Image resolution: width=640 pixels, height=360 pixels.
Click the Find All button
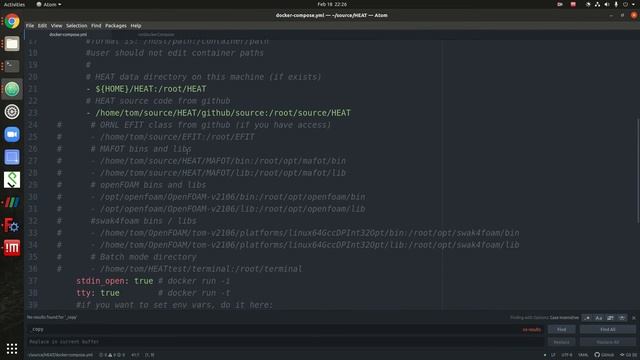click(608, 329)
